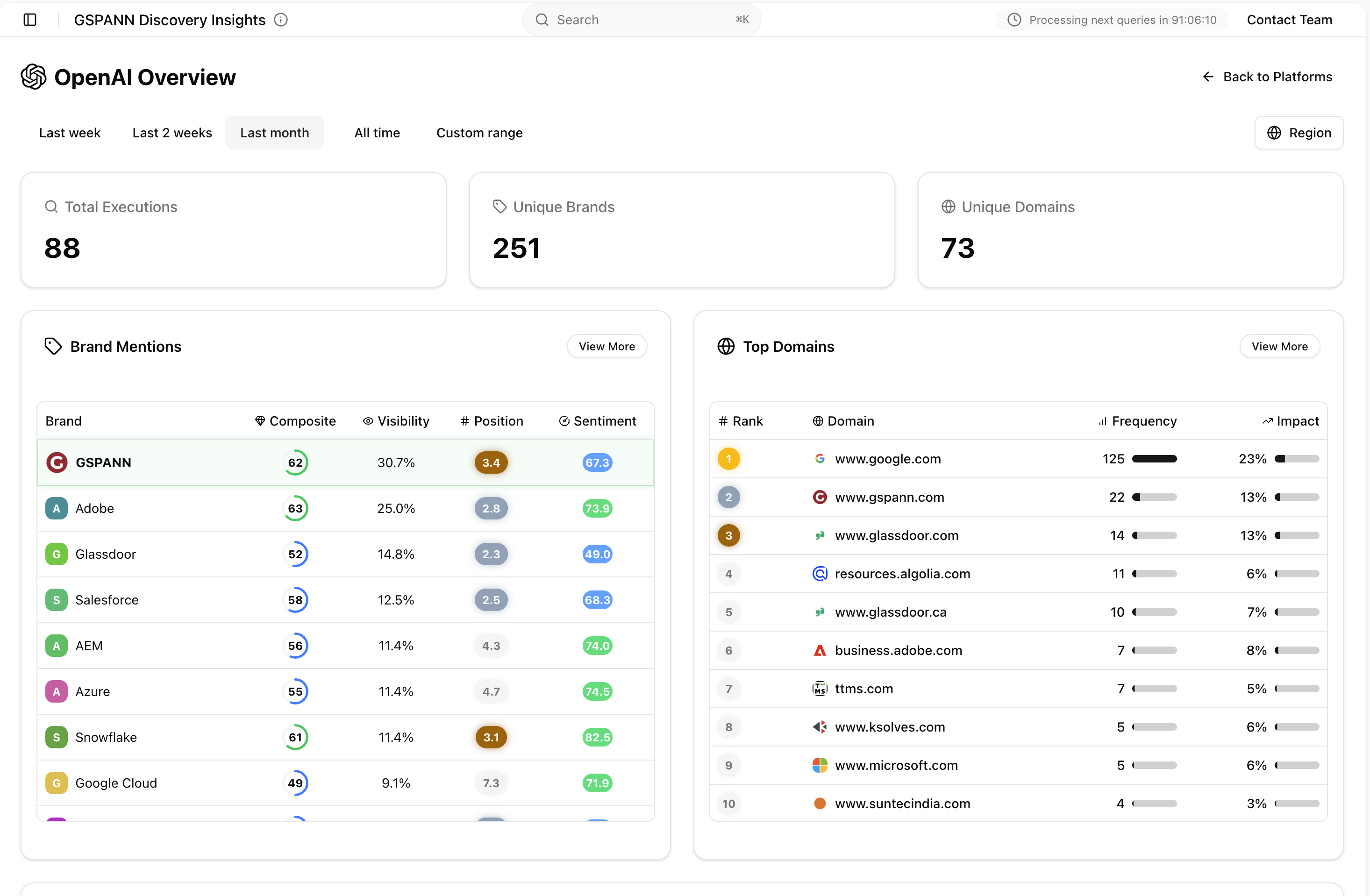Click the Microsoft favicon beside www.microsoft.com
The width and height of the screenshot is (1370, 896).
pyautogui.click(x=820, y=765)
